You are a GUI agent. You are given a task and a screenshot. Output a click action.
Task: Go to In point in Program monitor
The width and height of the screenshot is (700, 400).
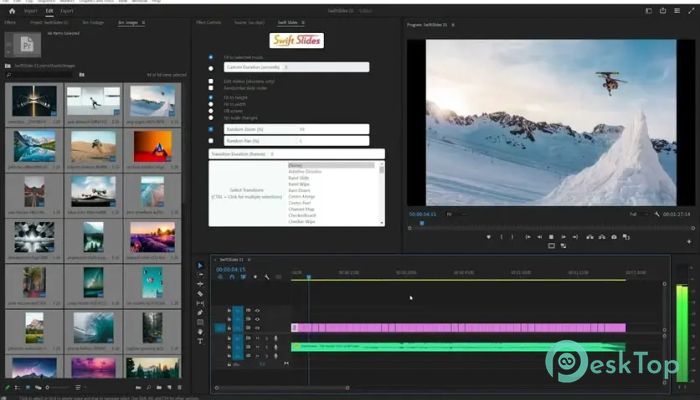tap(528, 237)
